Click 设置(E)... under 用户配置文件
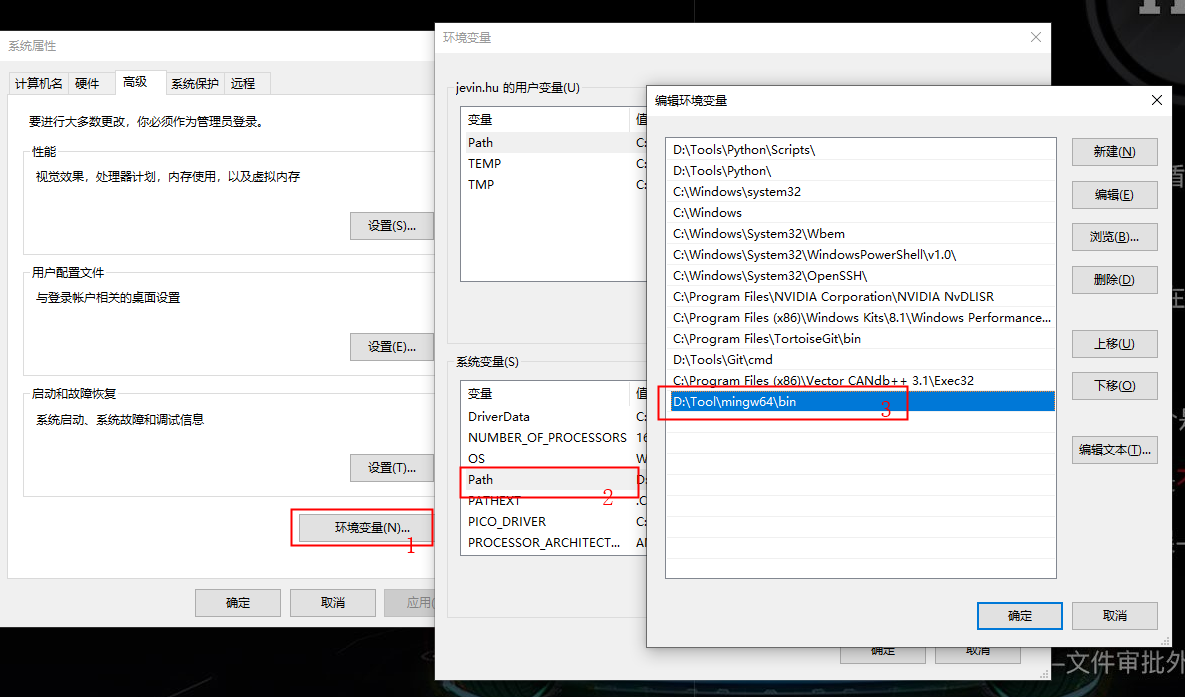 point(391,347)
